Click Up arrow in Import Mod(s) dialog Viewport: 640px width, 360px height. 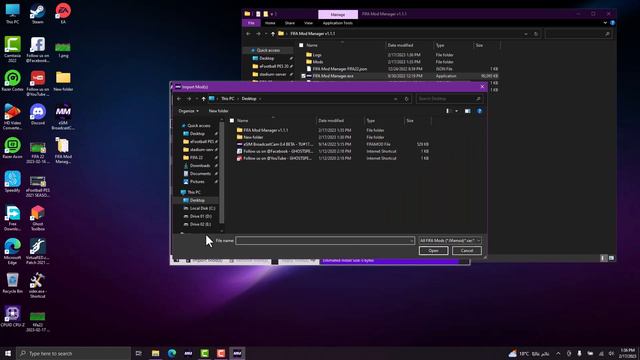pos(203,99)
